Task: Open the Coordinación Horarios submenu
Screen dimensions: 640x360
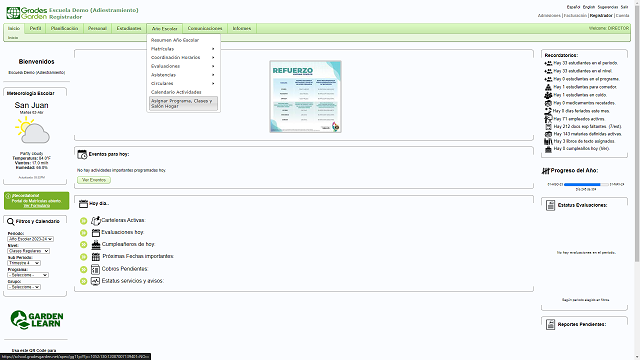Action: click(183, 58)
